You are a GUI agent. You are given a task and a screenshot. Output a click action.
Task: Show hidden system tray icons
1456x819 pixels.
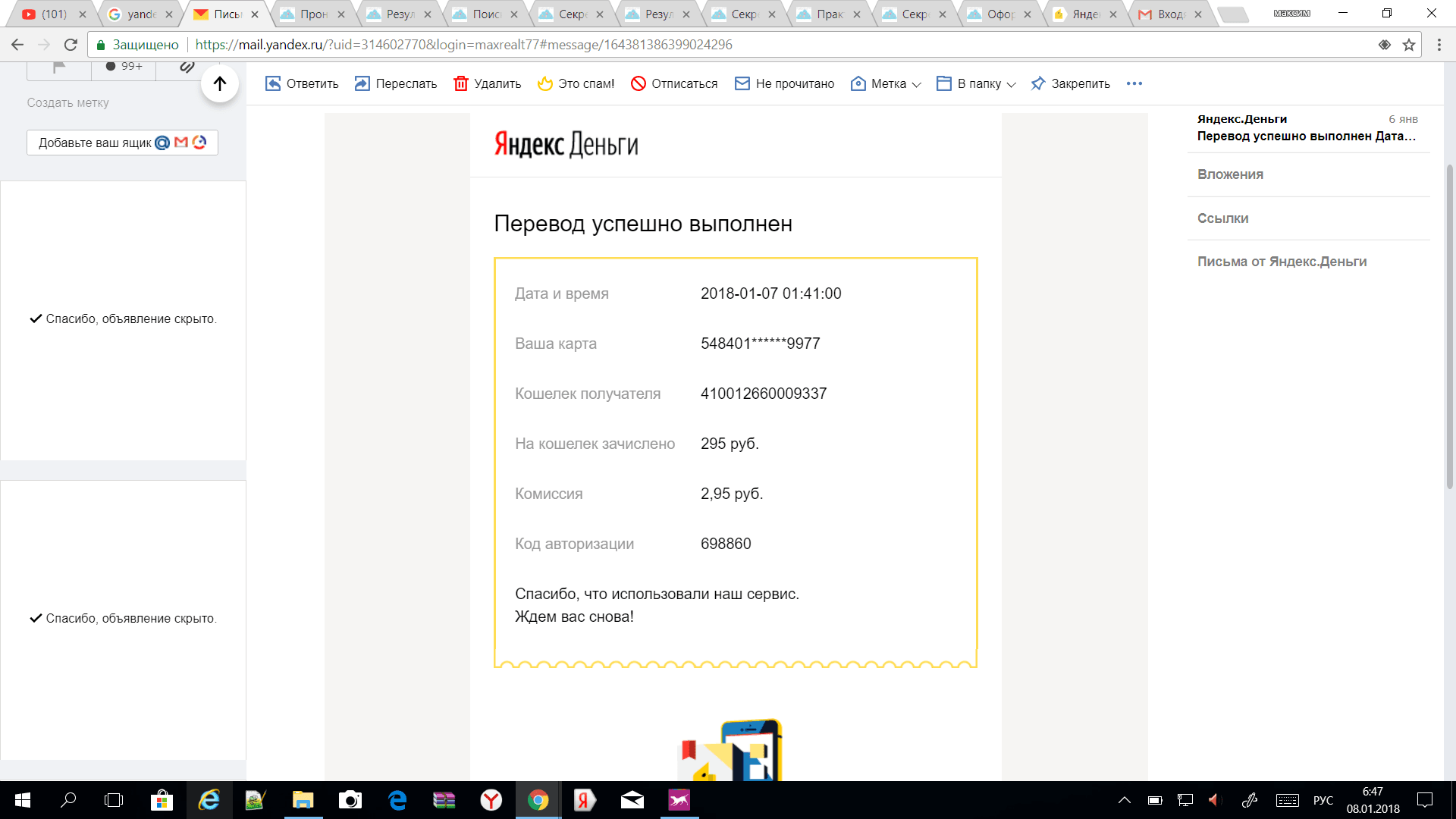click(x=1125, y=800)
